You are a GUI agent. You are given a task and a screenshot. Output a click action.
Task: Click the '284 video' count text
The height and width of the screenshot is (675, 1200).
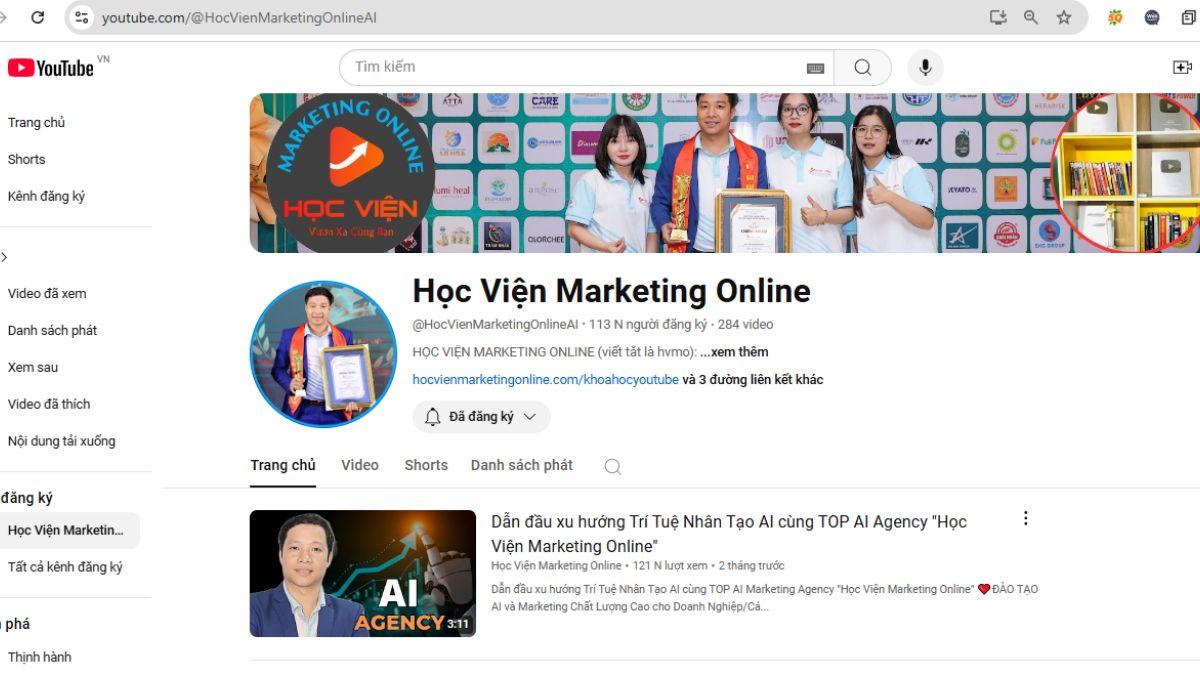(745, 324)
